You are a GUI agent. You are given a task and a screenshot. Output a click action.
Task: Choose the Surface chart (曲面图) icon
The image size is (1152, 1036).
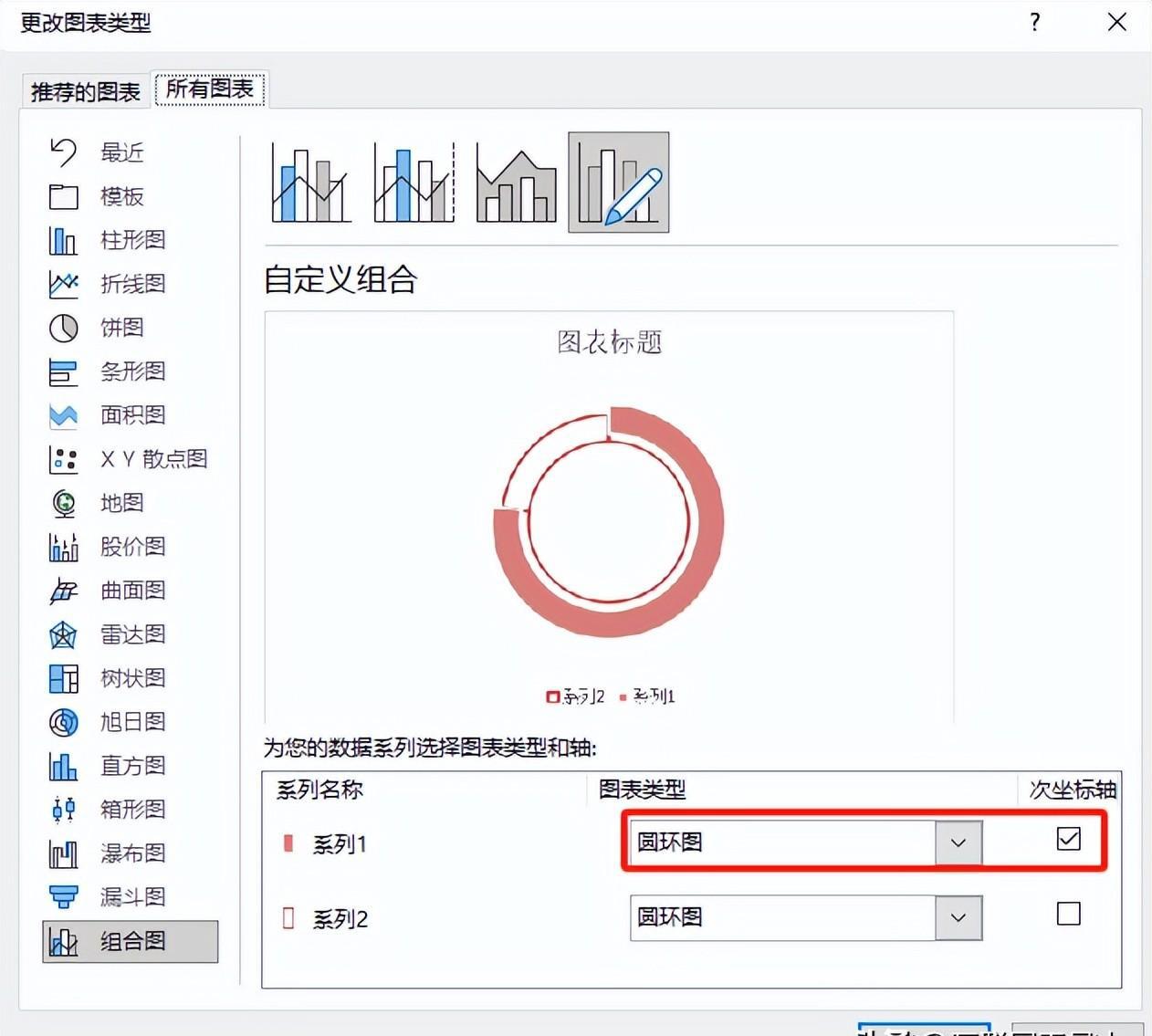pos(63,591)
